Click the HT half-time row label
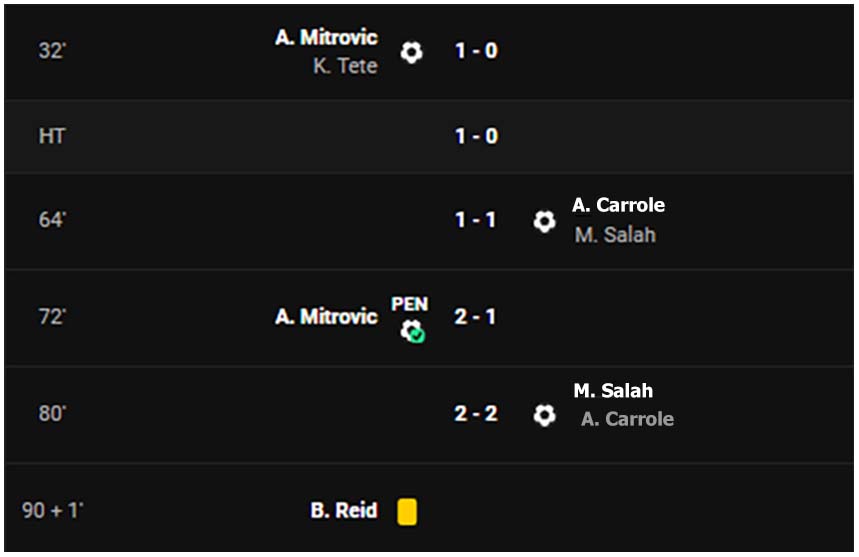Viewport: 859px width, 557px height. (52, 136)
